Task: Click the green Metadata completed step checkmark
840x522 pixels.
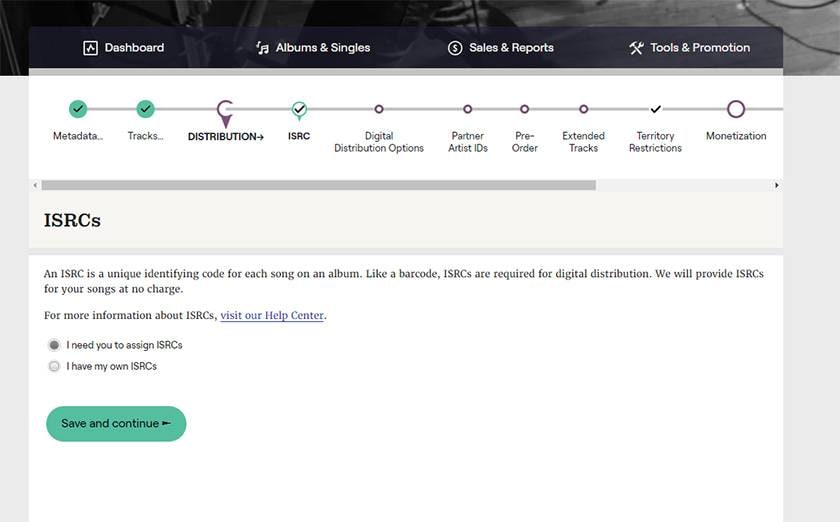Action: point(78,109)
